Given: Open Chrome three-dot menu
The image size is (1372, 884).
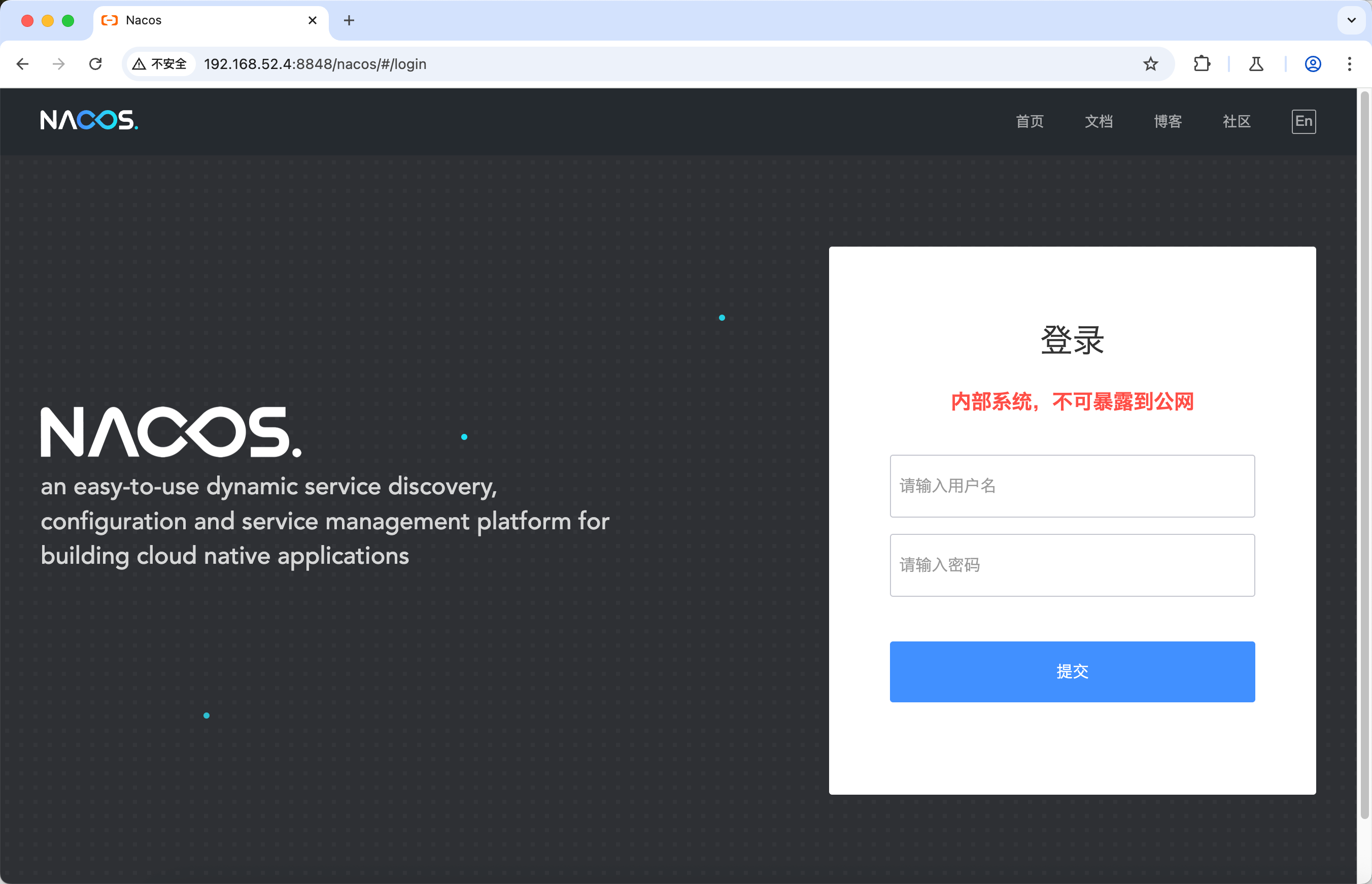Looking at the screenshot, I should (1349, 64).
